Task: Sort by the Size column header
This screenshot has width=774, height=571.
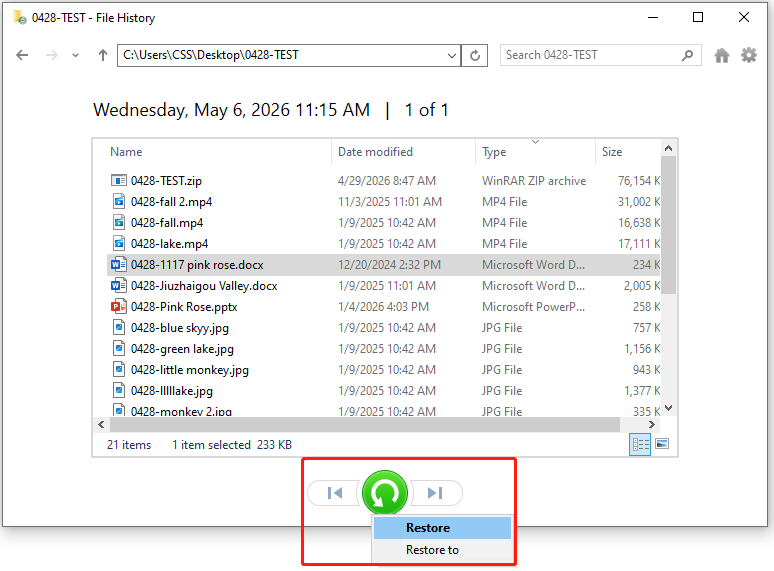Action: click(x=612, y=152)
